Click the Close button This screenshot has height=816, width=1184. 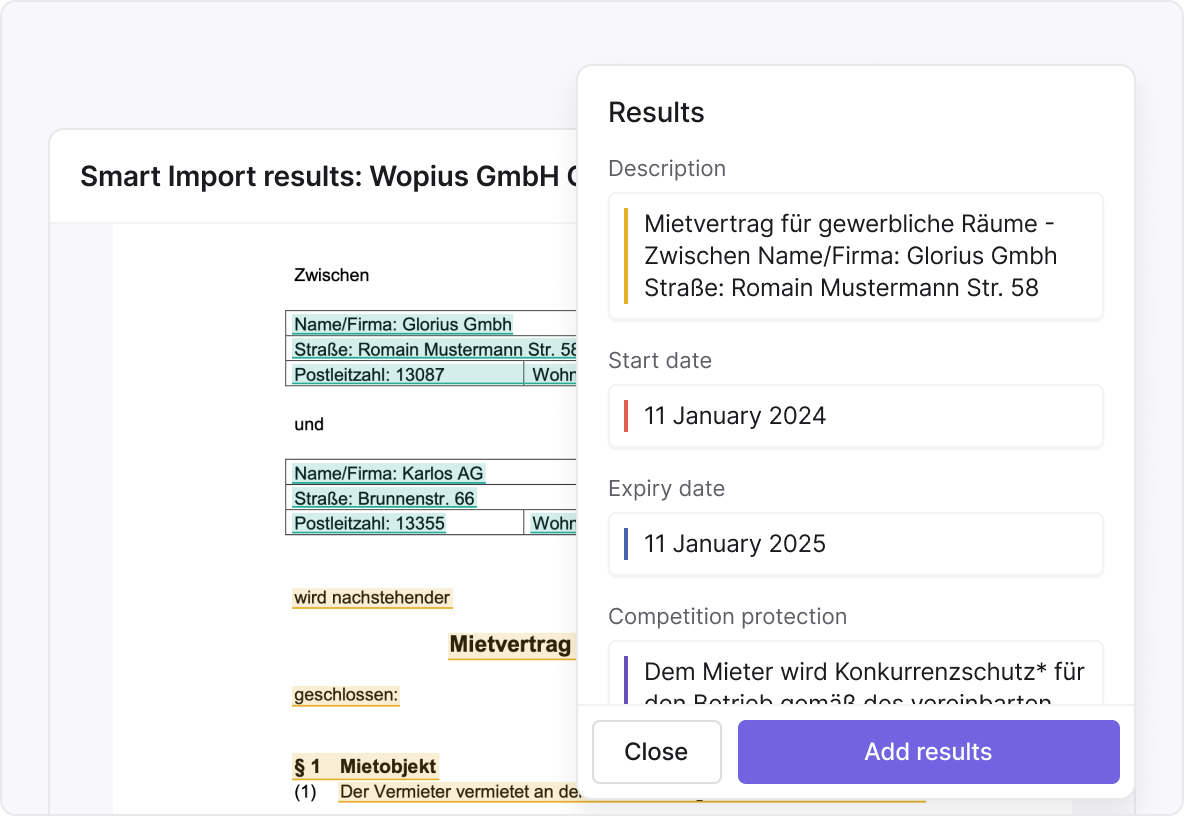pos(656,751)
